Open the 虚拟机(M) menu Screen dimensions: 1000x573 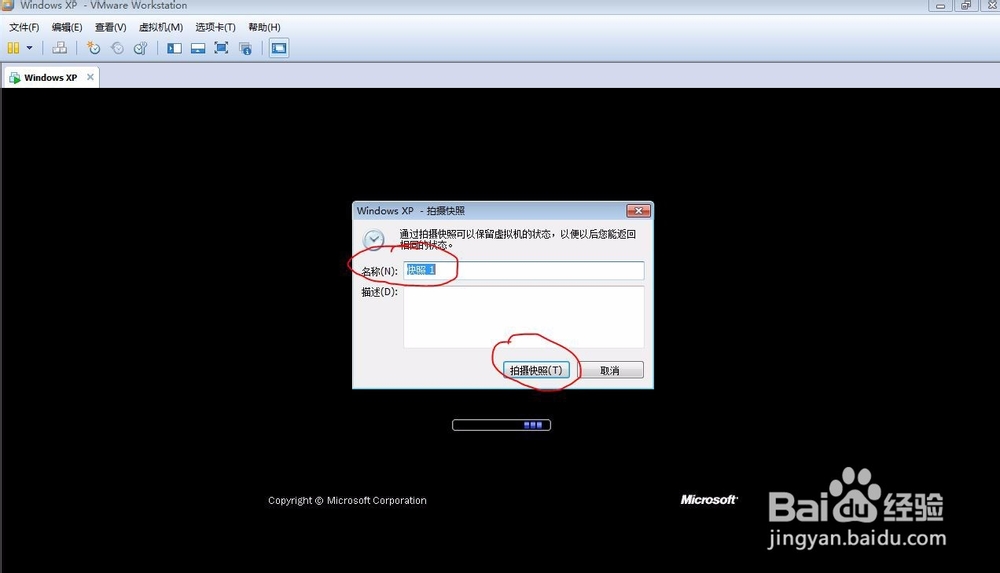pos(161,27)
